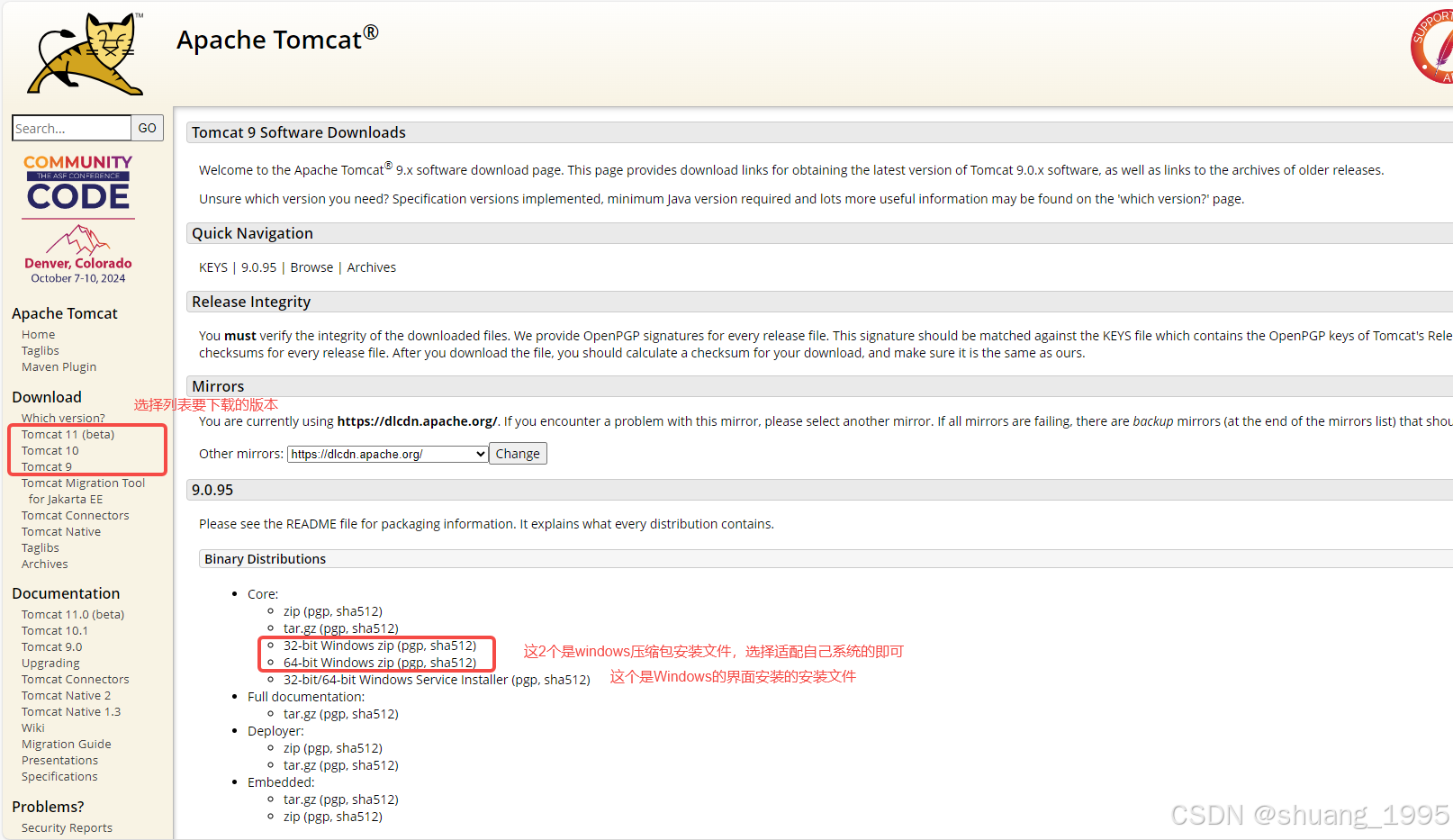Open Tomcat Native 2 documentation
The image size is (1453, 840).
(67, 695)
